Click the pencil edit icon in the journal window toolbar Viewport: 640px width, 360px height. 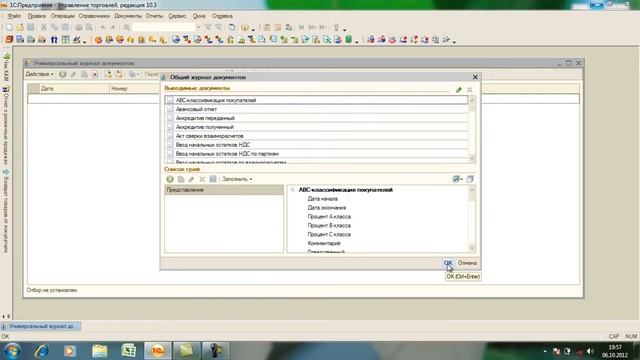pyautogui.click(x=73, y=74)
